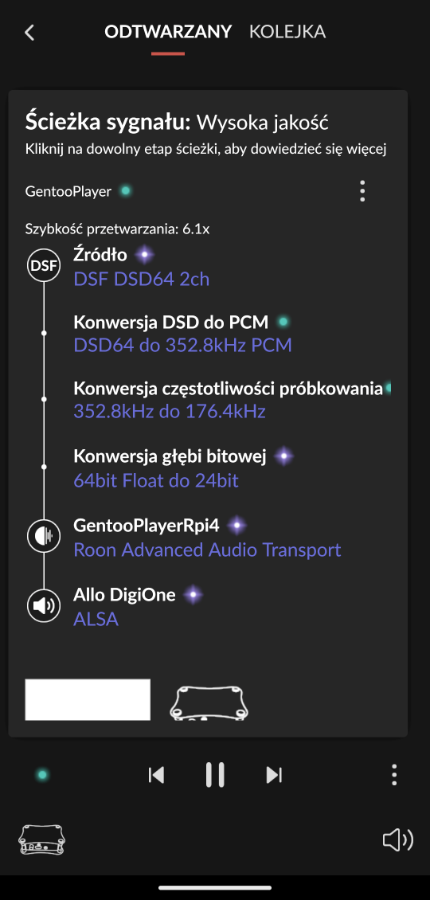Open the zone picker device icon
Screen dimensions: 430x900
pyautogui.click(x=42, y=841)
